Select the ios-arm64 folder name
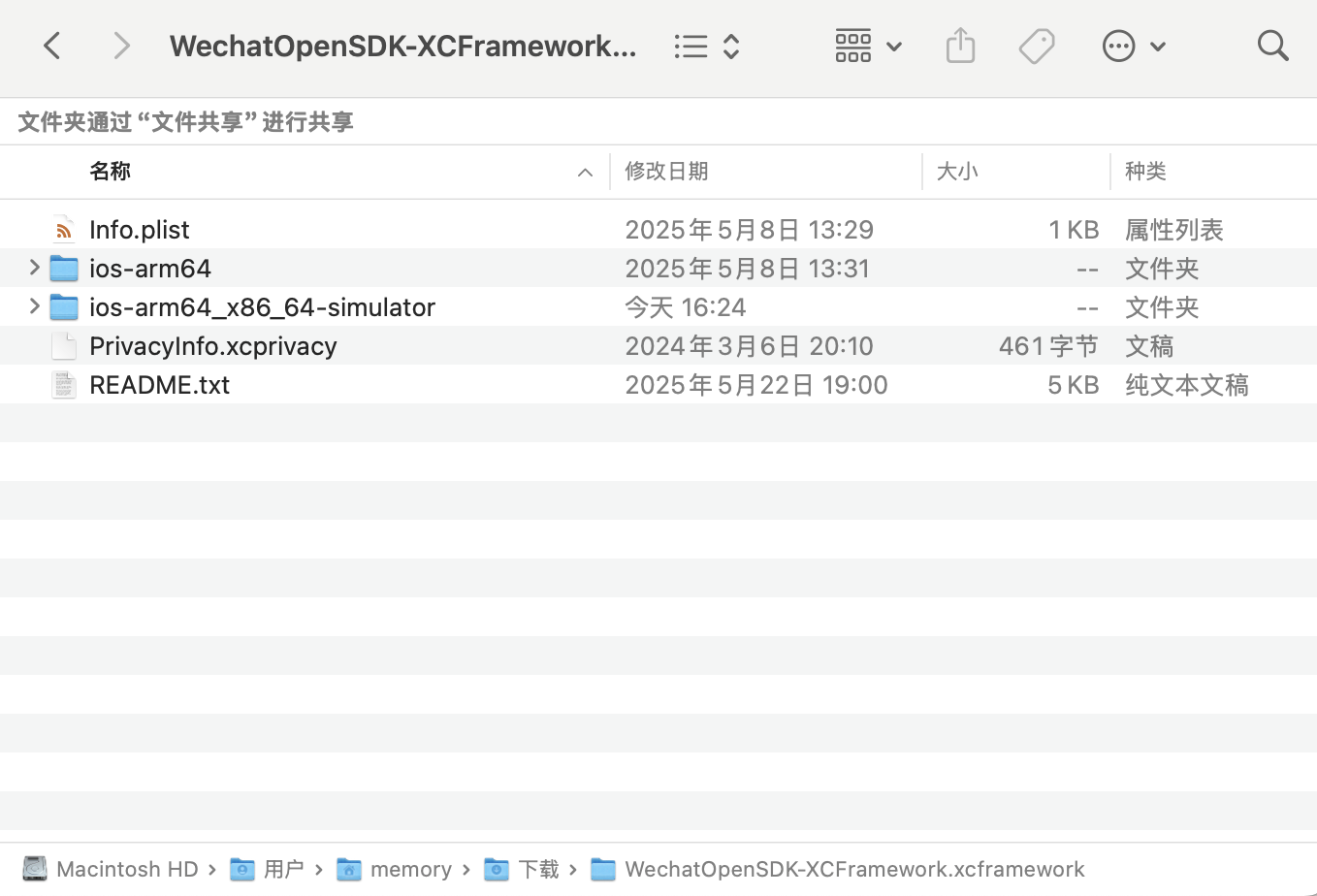 pos(150,269)
